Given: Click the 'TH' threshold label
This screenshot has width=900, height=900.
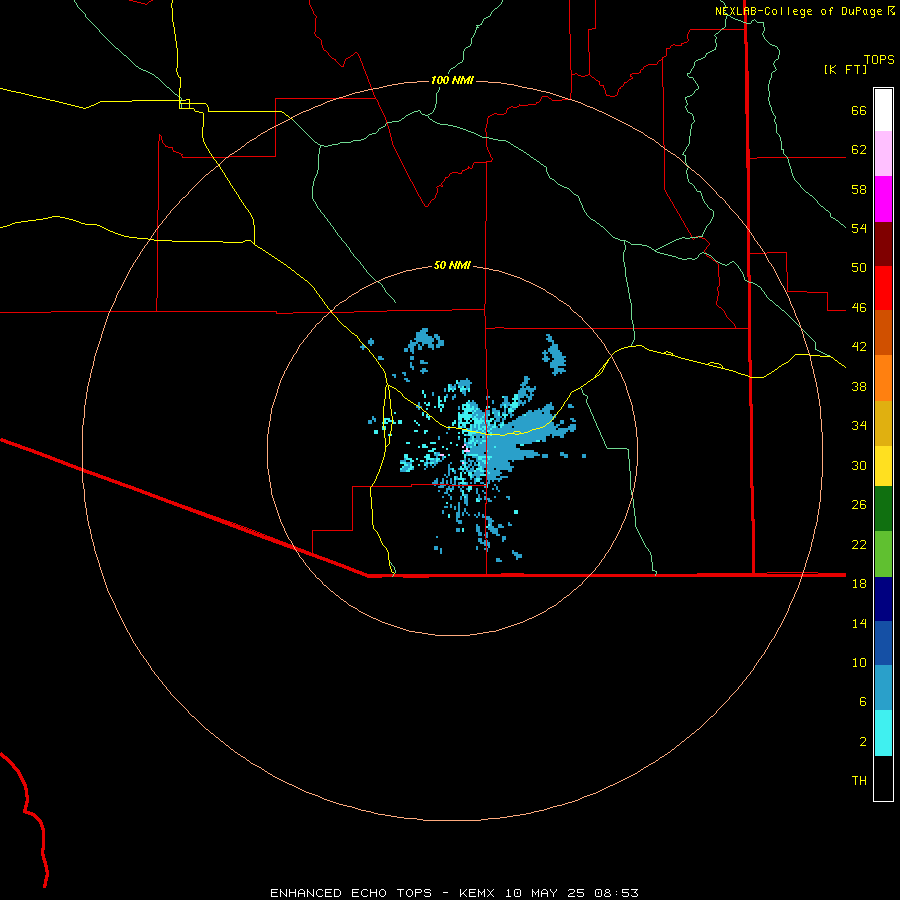Looking at the screenshot, I should (859, 781).
